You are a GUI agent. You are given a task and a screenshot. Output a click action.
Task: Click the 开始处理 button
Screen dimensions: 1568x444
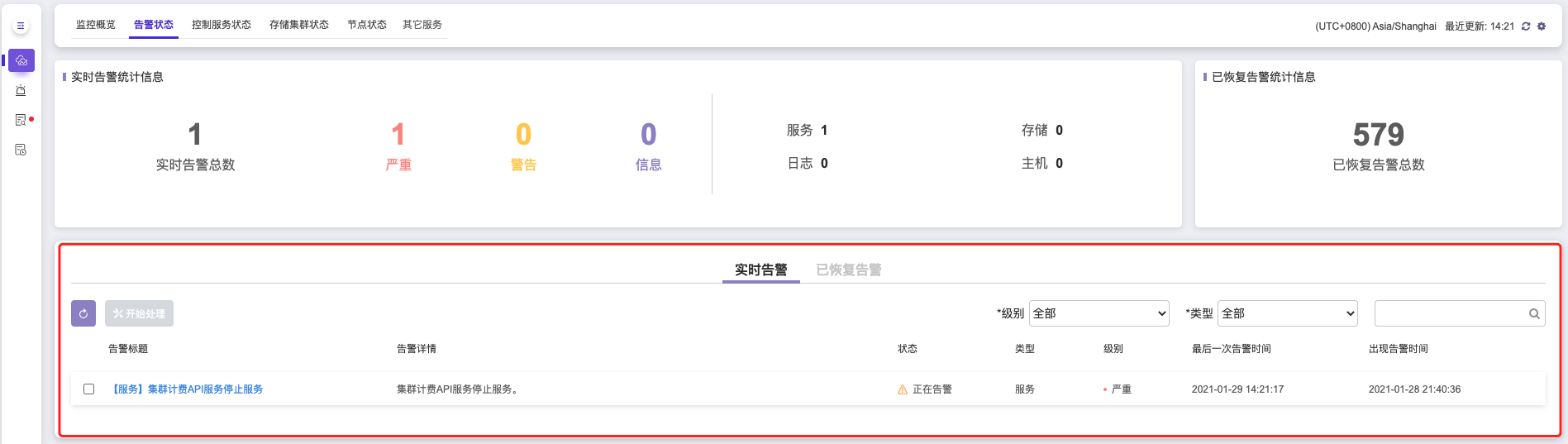tap(139, 313)
